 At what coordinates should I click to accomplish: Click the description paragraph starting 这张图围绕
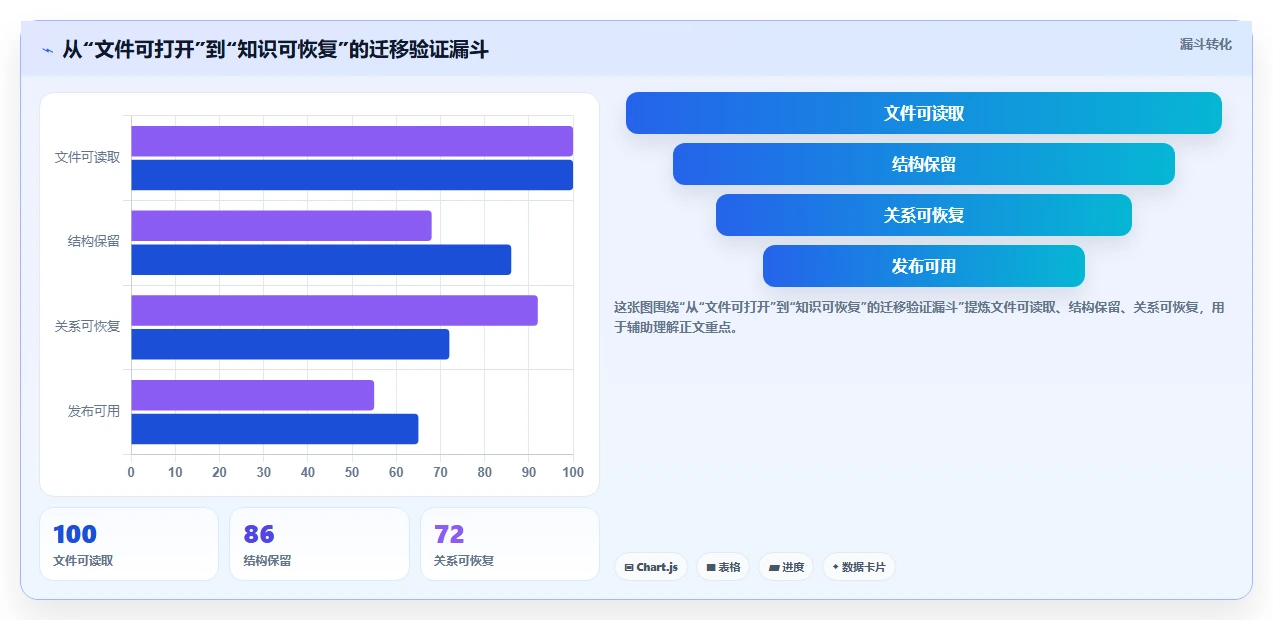pos(919,317)
